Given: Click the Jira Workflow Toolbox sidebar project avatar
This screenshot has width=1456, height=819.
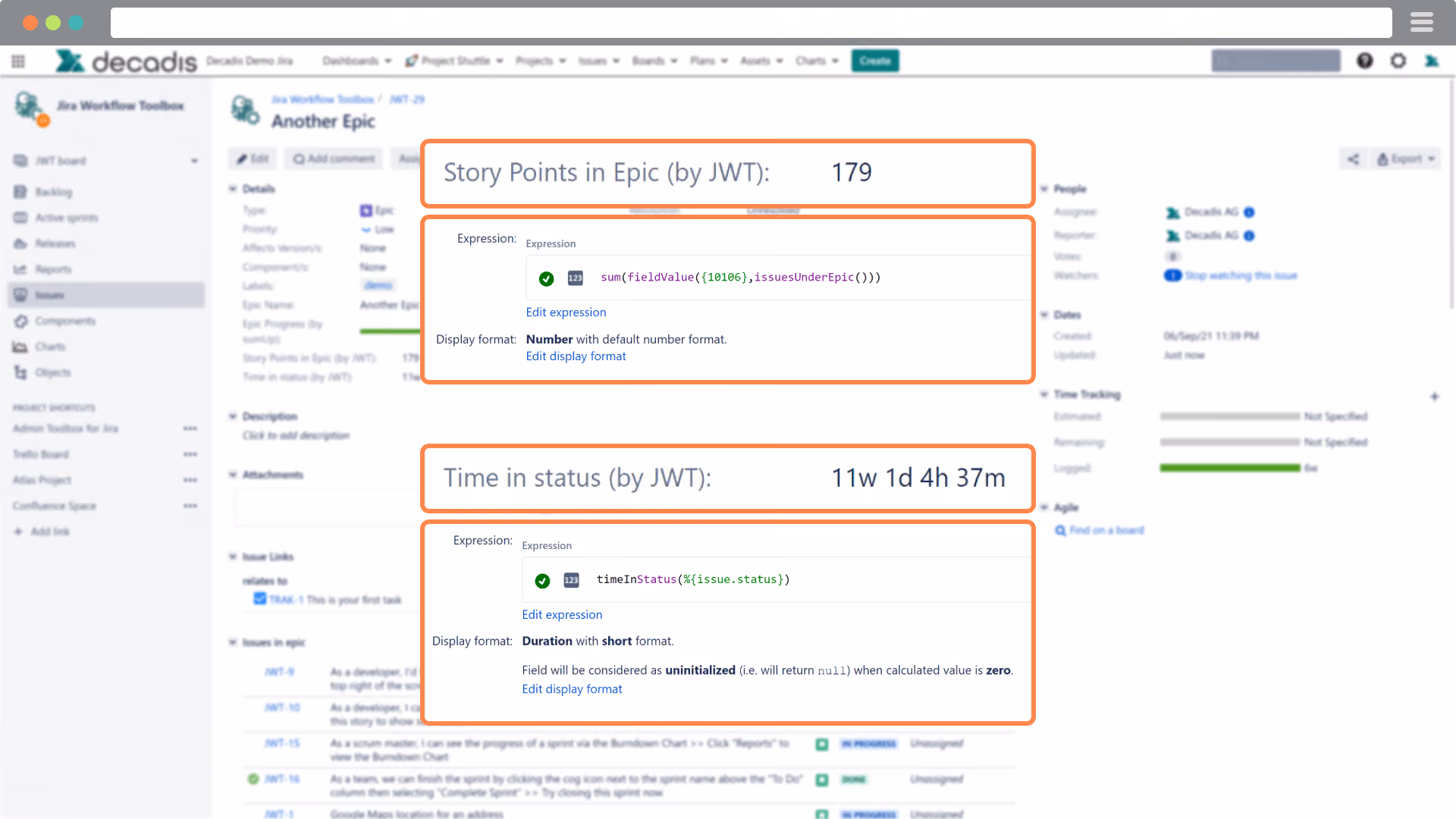Looking at the screenshot, I should pyautogui.click(x=30, y=107).
